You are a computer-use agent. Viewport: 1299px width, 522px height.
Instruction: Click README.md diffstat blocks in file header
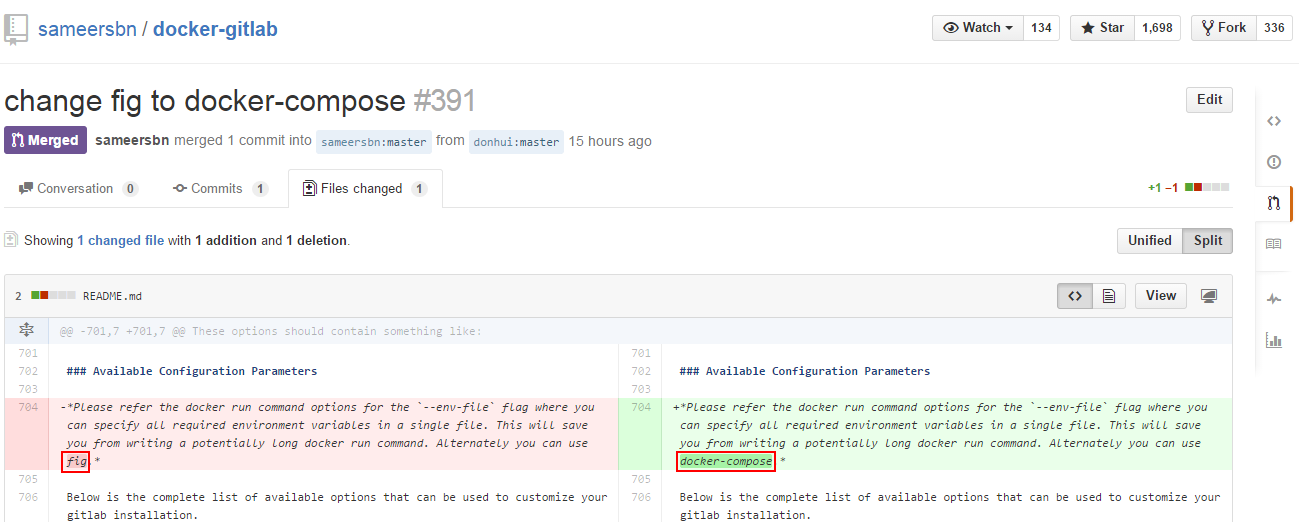pyautogui.click(x=53, y=295)
